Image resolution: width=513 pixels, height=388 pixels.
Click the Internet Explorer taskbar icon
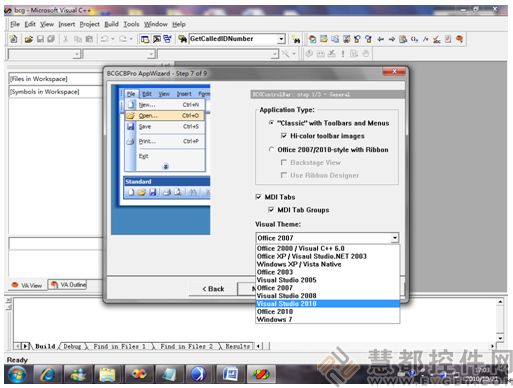[48, 375]
